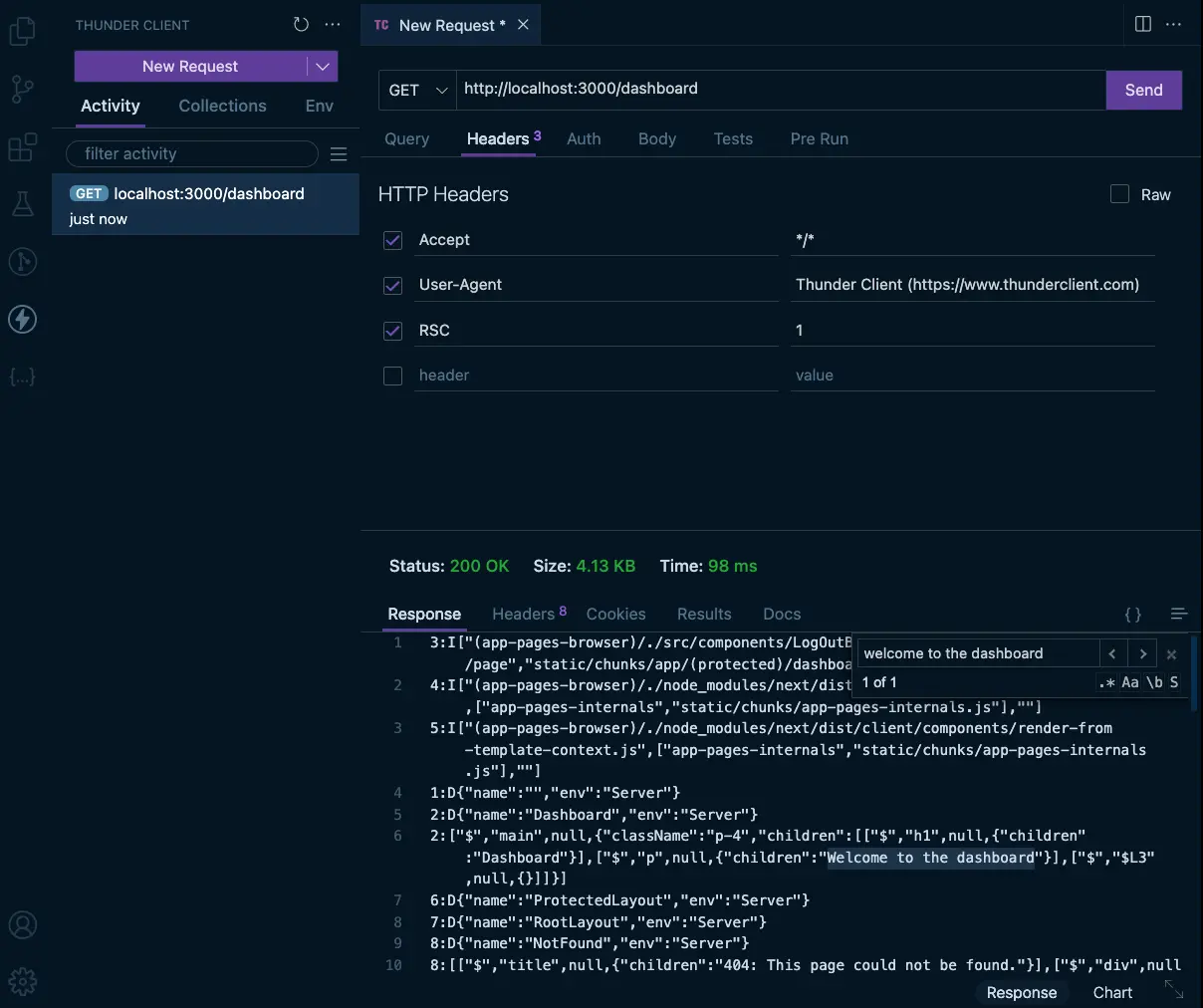Open Source Control in the activity bar
1203x1008 pixels.
tap(22, 90)
